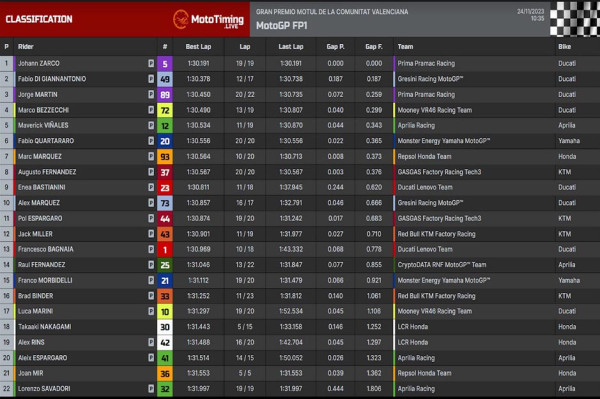Click the P icon in Maverick VIÑALES's row
The height and width of the screenshot is (399, 600).
(x=151, y=125)
